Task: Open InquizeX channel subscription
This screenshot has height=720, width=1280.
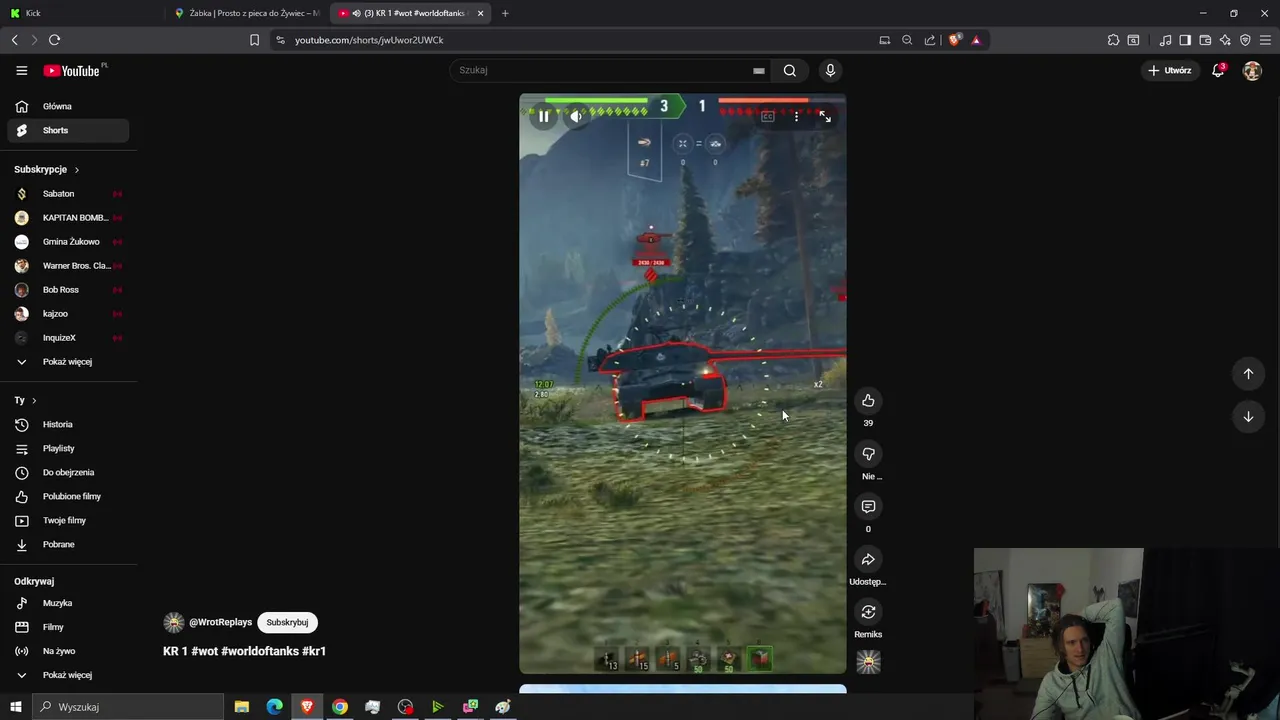Action: pos(67,338)
